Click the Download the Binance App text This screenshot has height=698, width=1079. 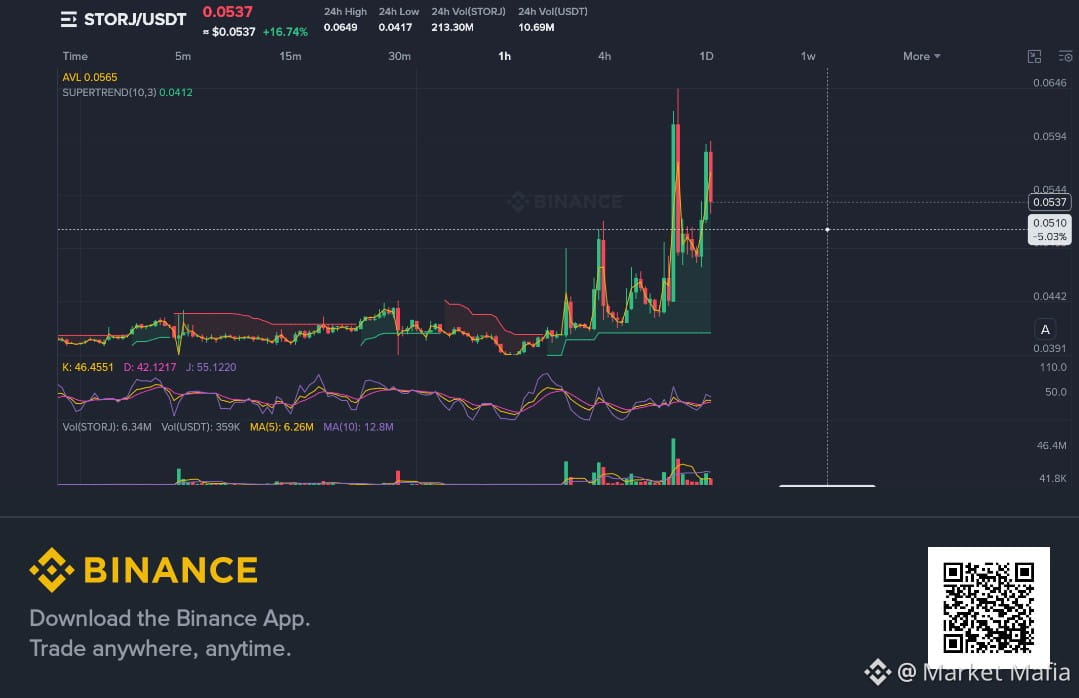[170, 618]
